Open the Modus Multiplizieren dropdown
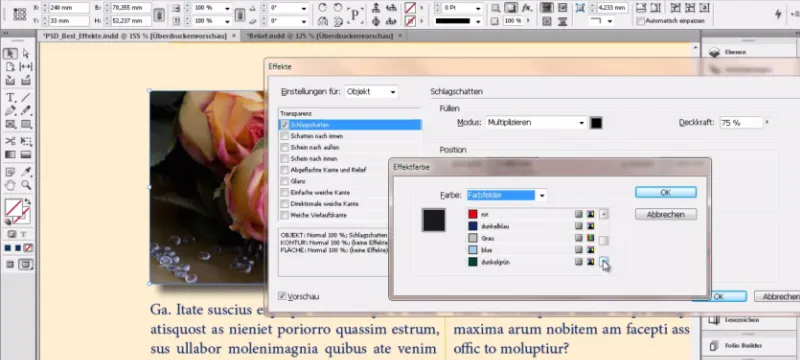Screen dimensions: 800x360 (535, 123)
